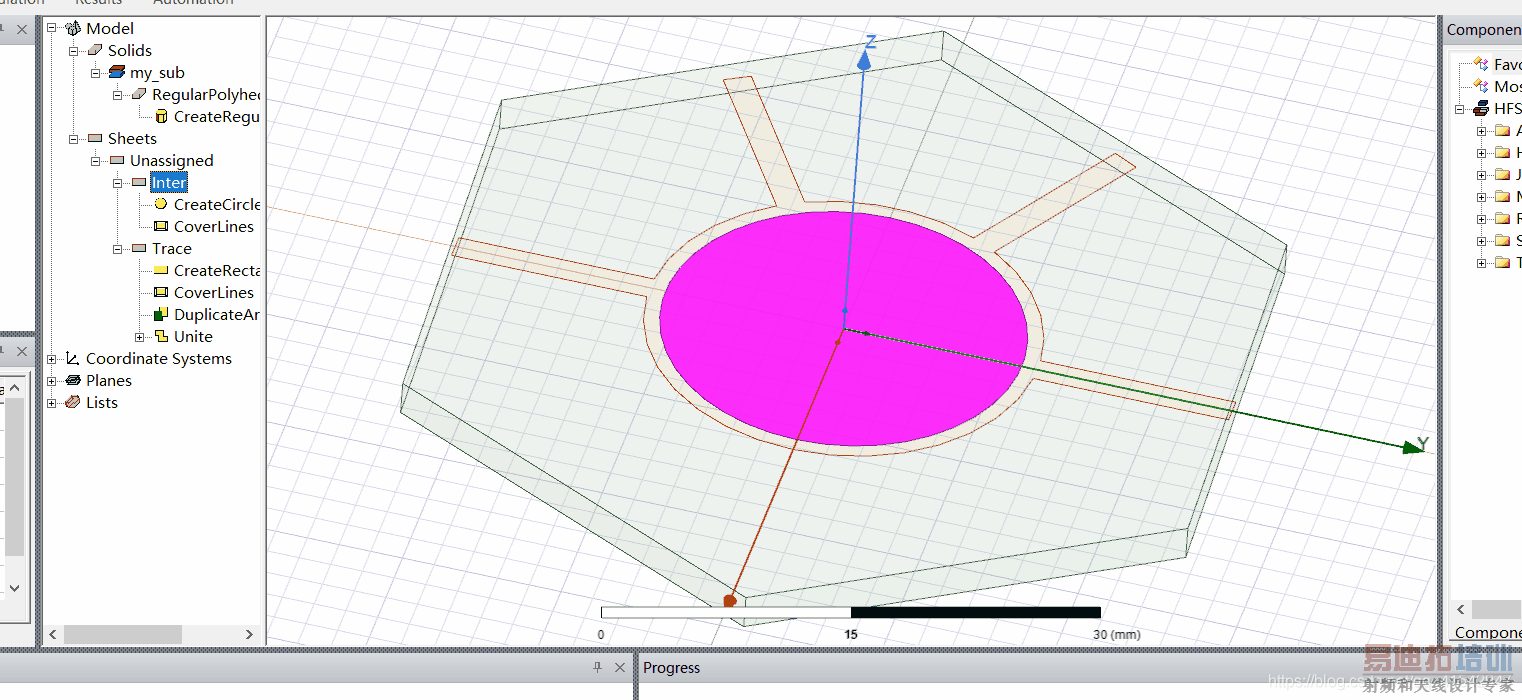The width and height of the screenshot is (1522, 700).
Task: Collapse the Model tree node
Action: tap(52, 28)
